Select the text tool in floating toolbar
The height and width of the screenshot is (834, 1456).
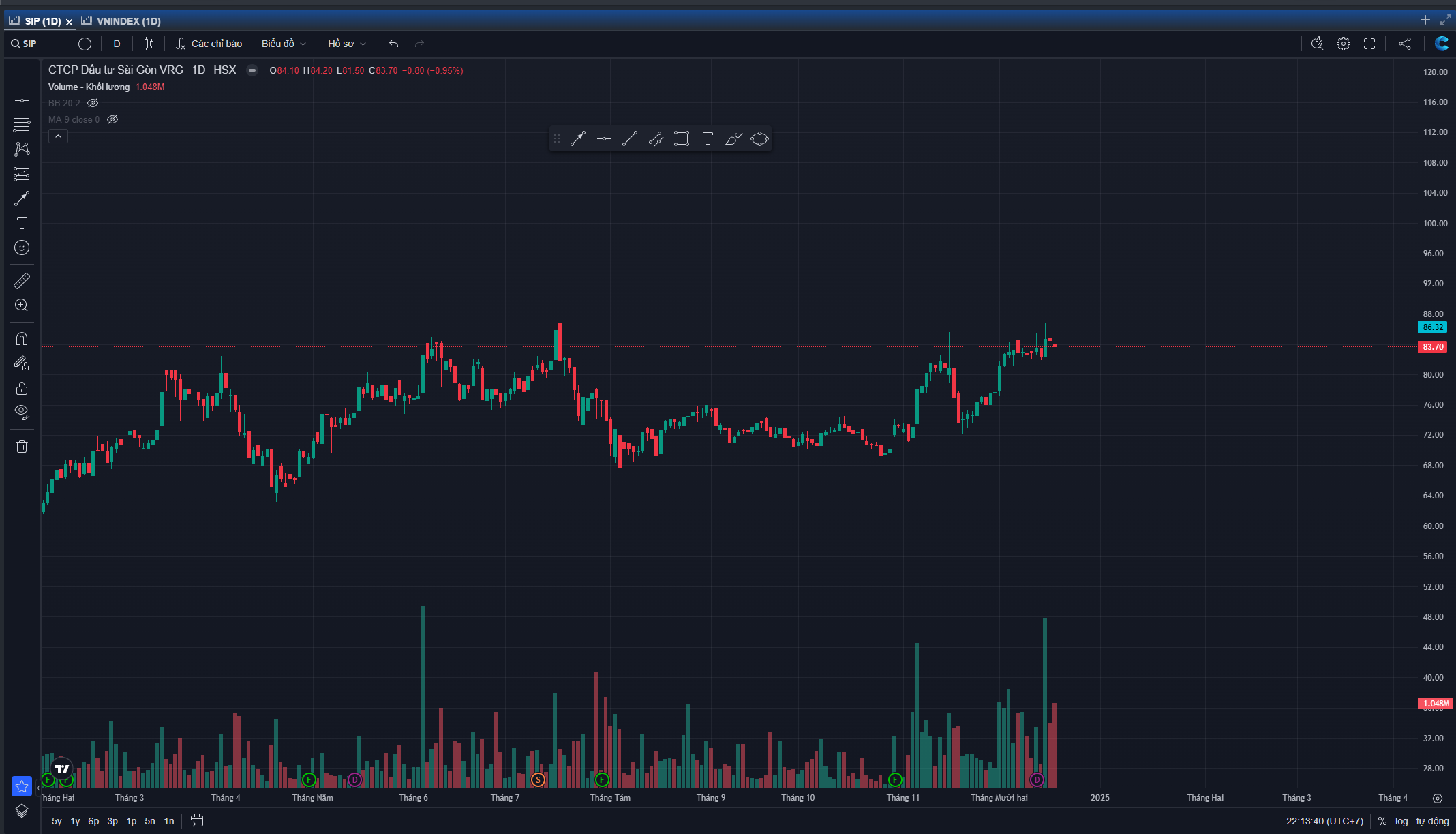pyautogui.click(x=708, y=139)
